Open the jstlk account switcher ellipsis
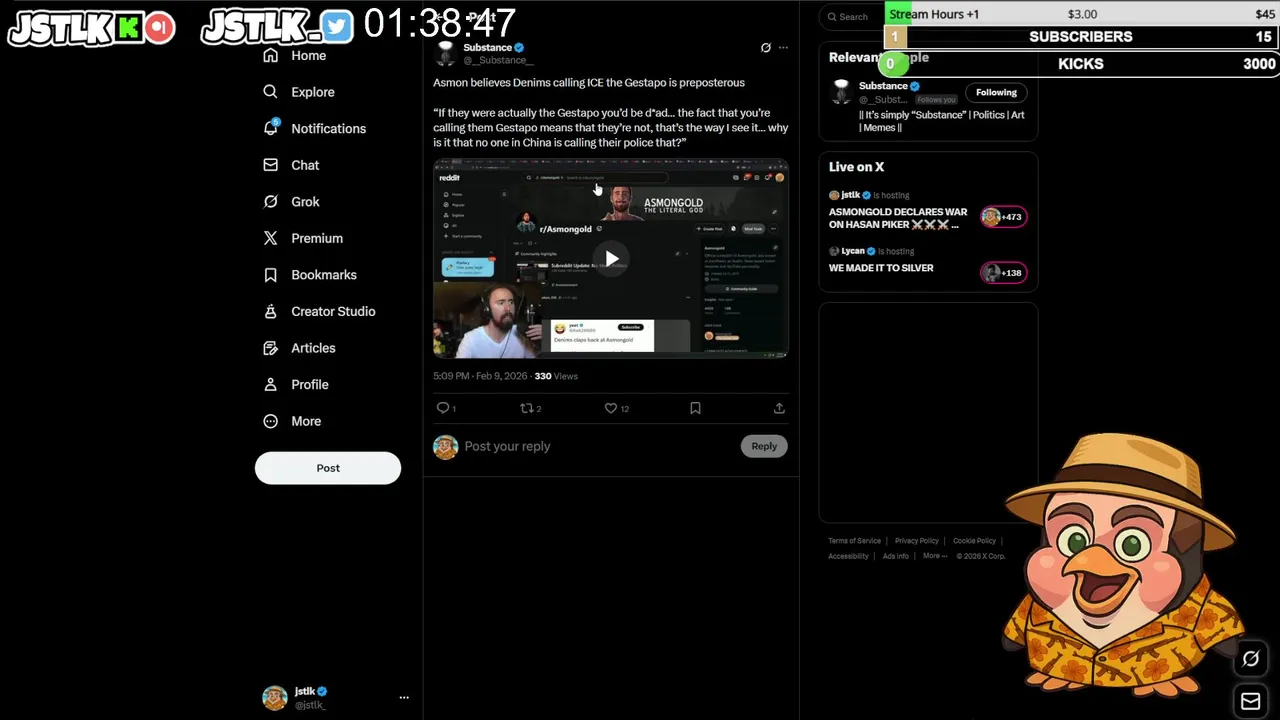 click(x=404, y=698)
